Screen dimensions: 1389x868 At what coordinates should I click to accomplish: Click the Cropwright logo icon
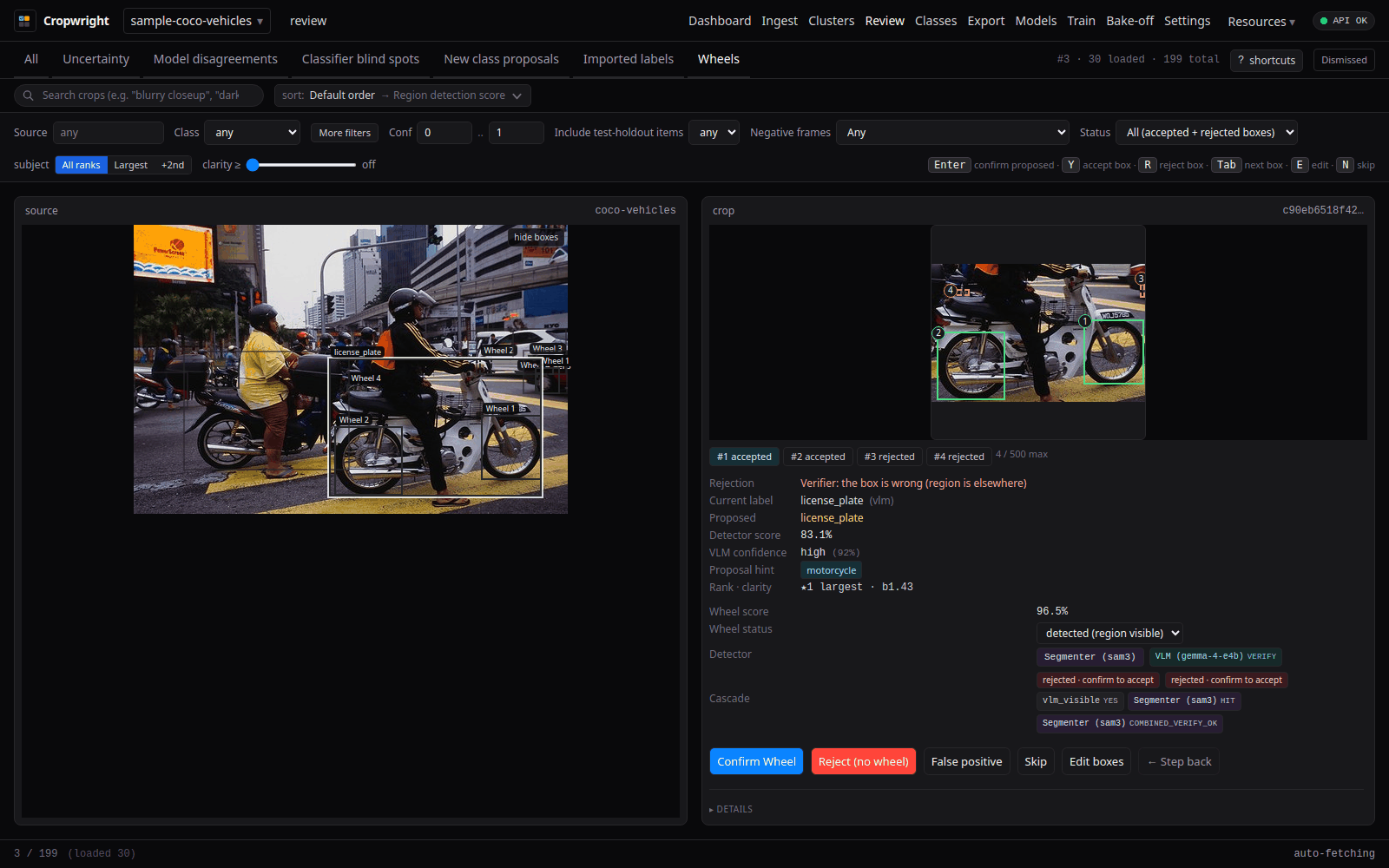click(24, 21)
